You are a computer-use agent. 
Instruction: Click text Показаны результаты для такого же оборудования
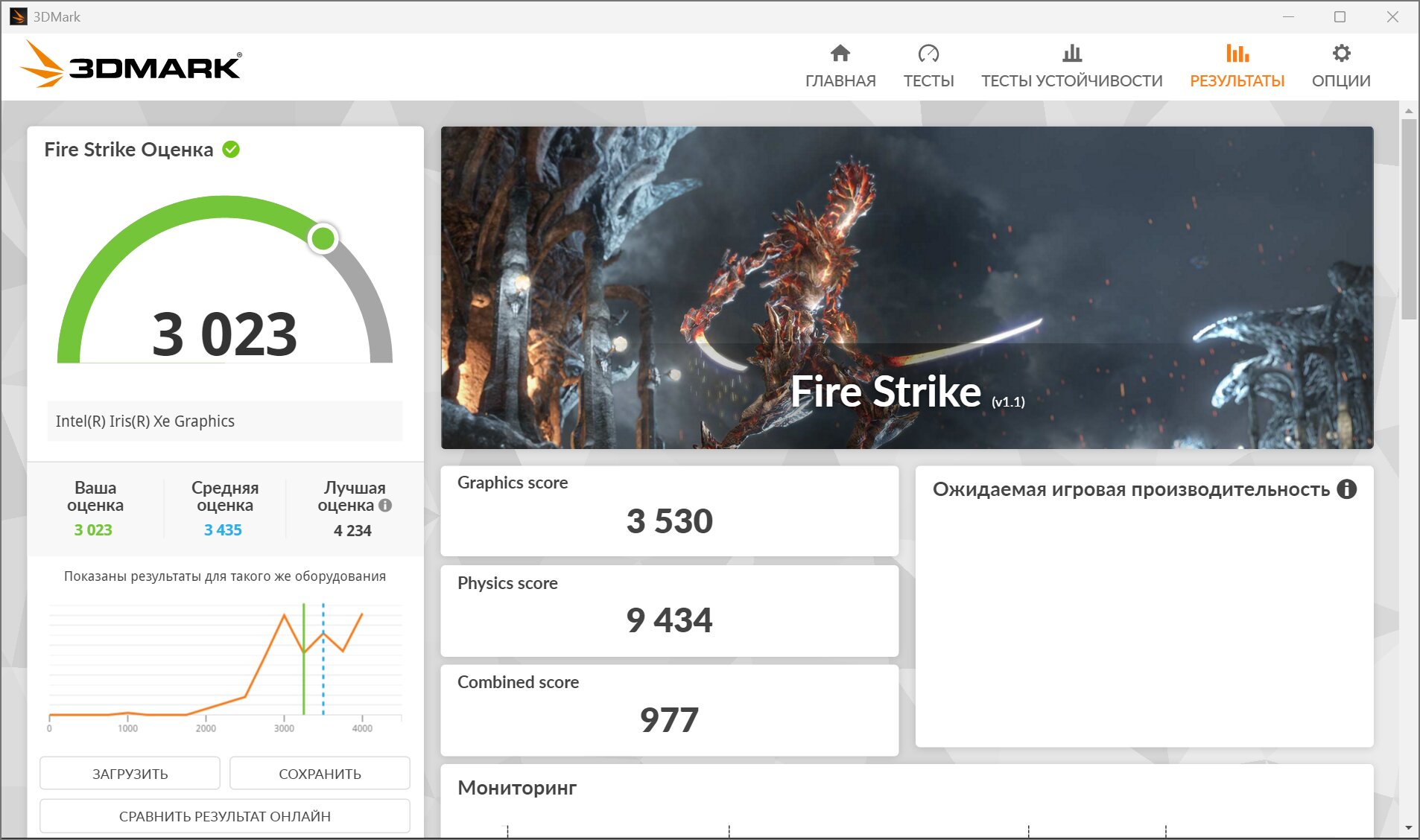[225, 576]
